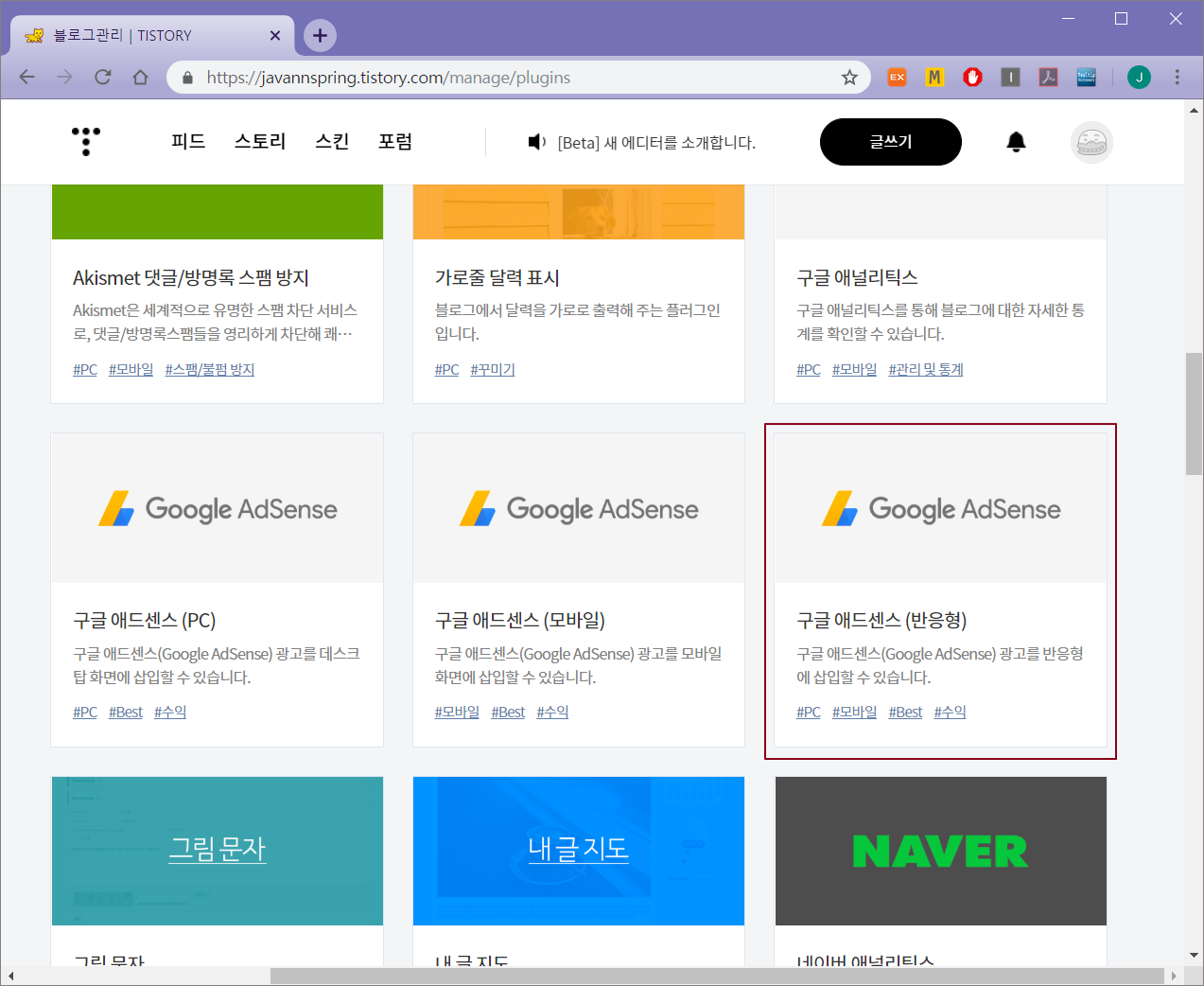Viewport: 1204px width, 986px height.
Task: Open the 피드 menu item
Action: [188, 142]
